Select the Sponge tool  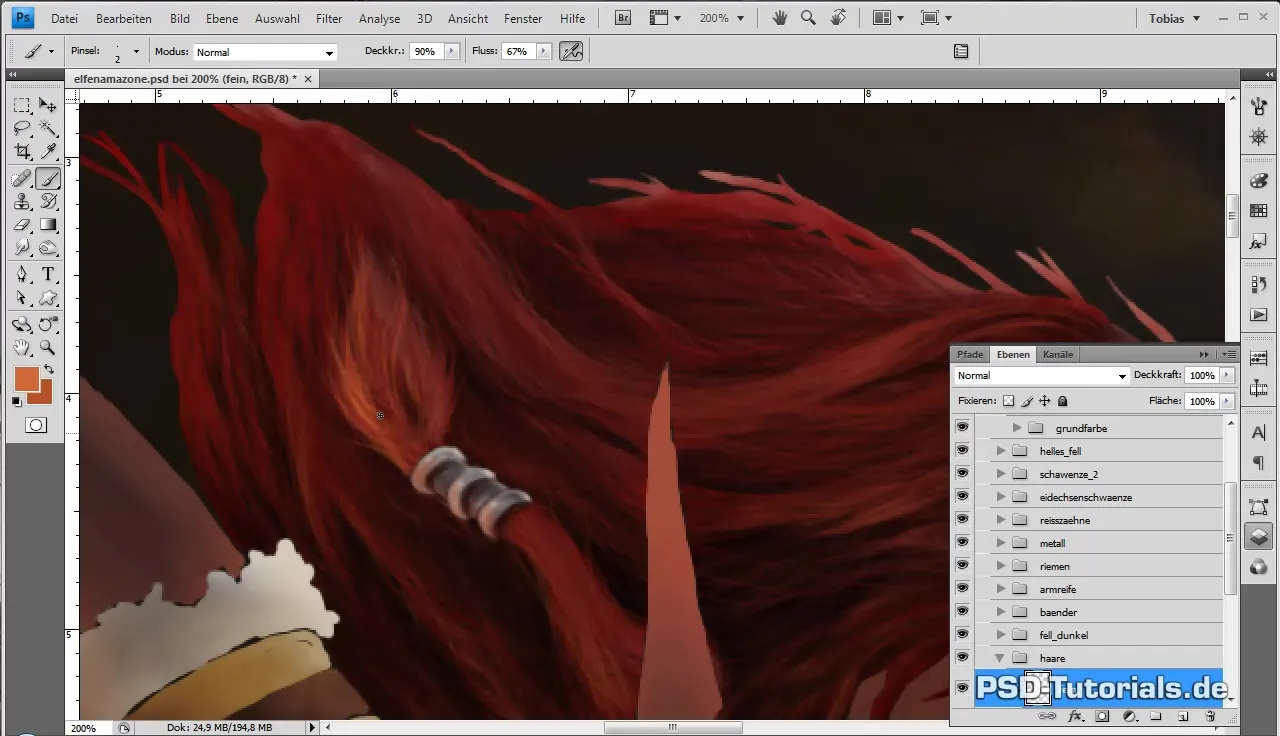pyautogui.click(x=47, y=249)
